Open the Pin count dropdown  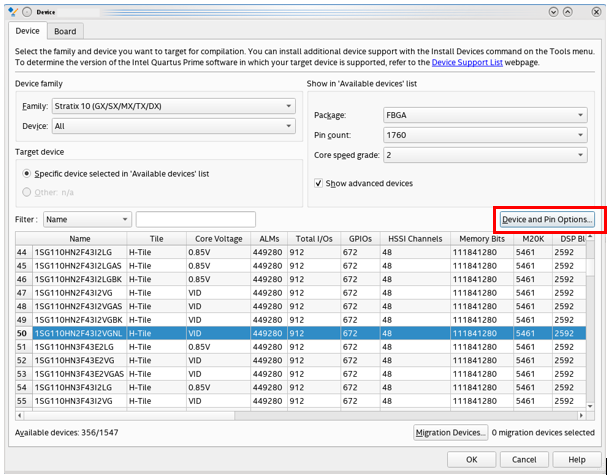point(484,135)
